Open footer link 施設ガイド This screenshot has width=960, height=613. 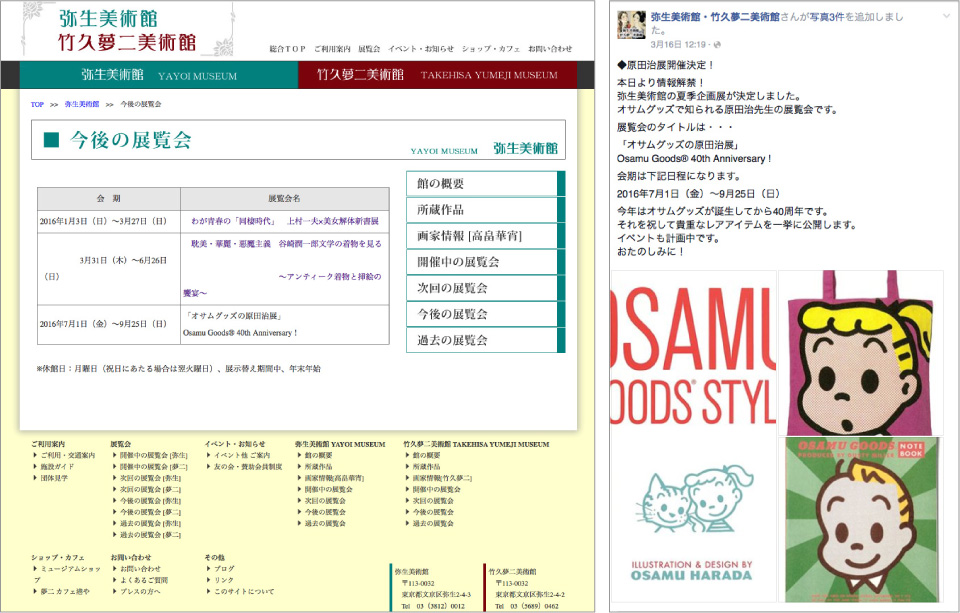coord(57,467)
